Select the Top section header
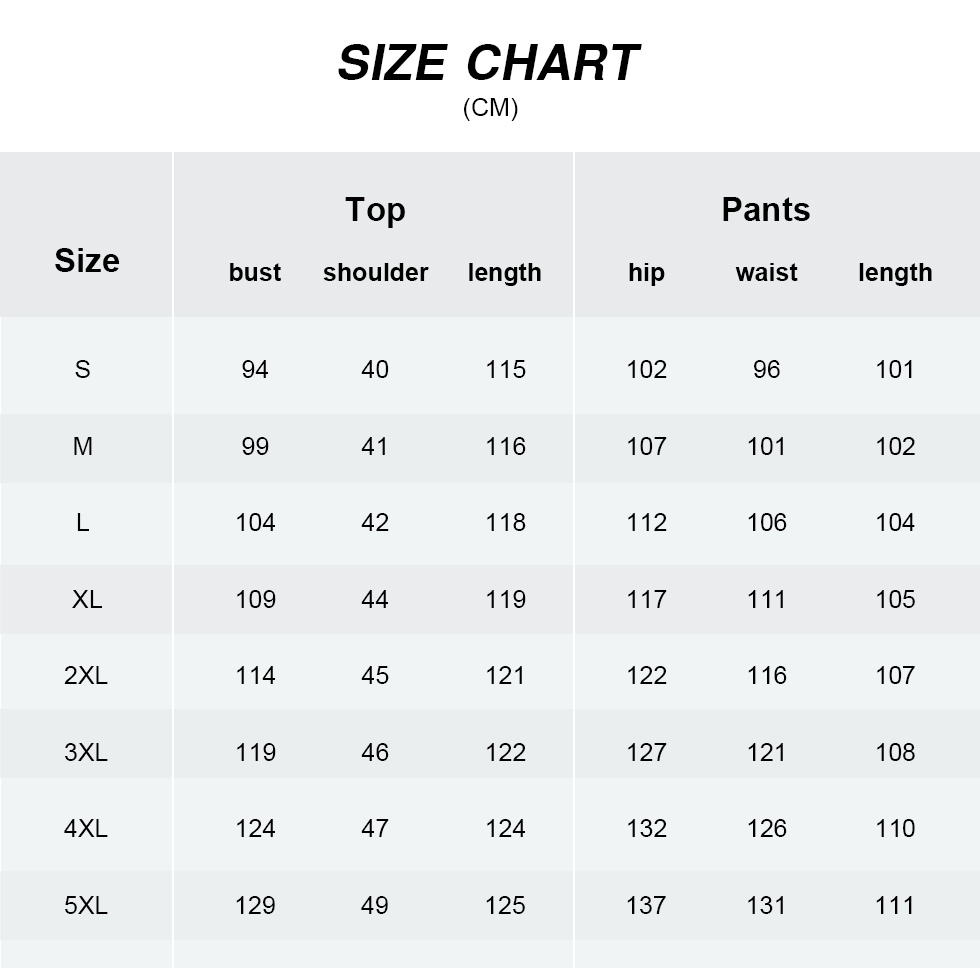This screenshot has height=968, width=980. tap(375, 210)
